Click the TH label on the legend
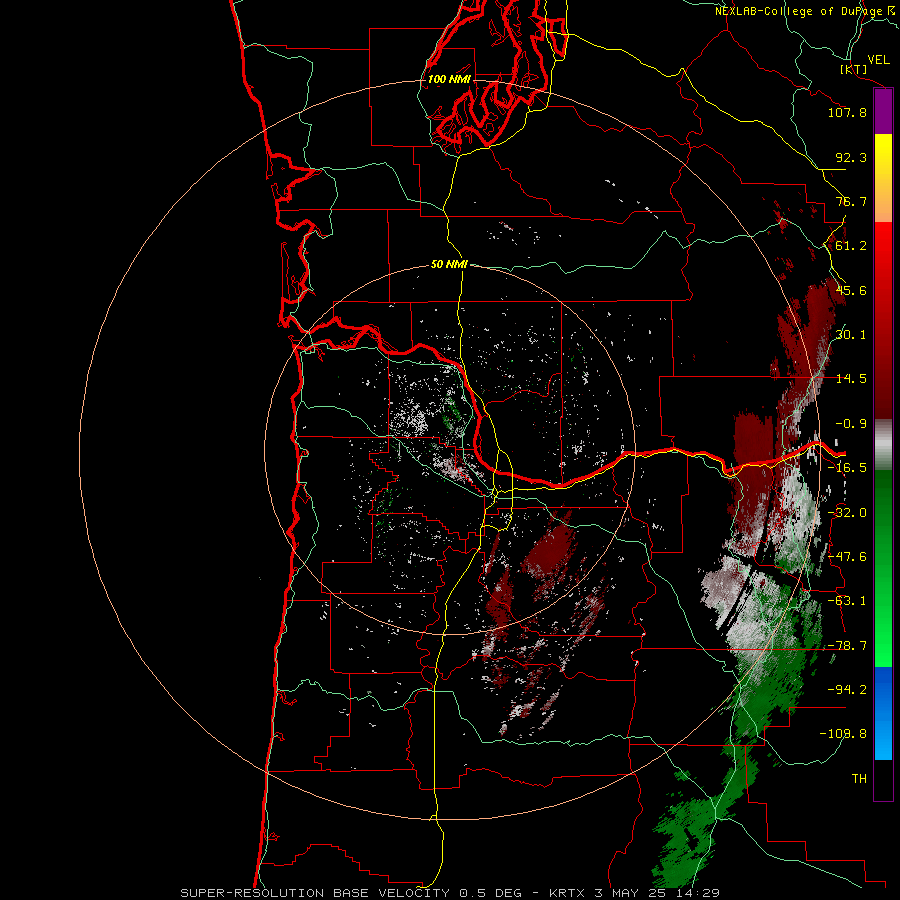 click(859, 779)
